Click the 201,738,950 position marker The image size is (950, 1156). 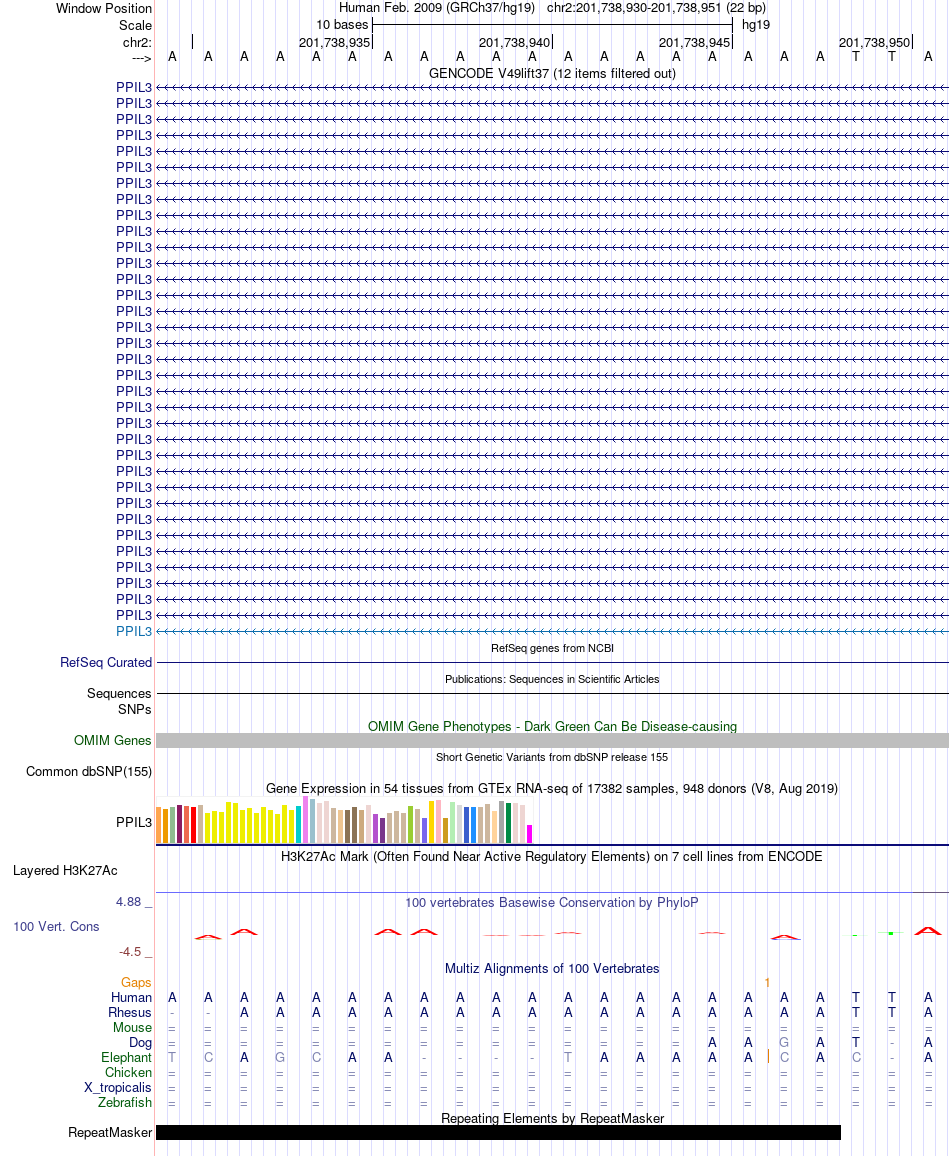coord(874,43)
